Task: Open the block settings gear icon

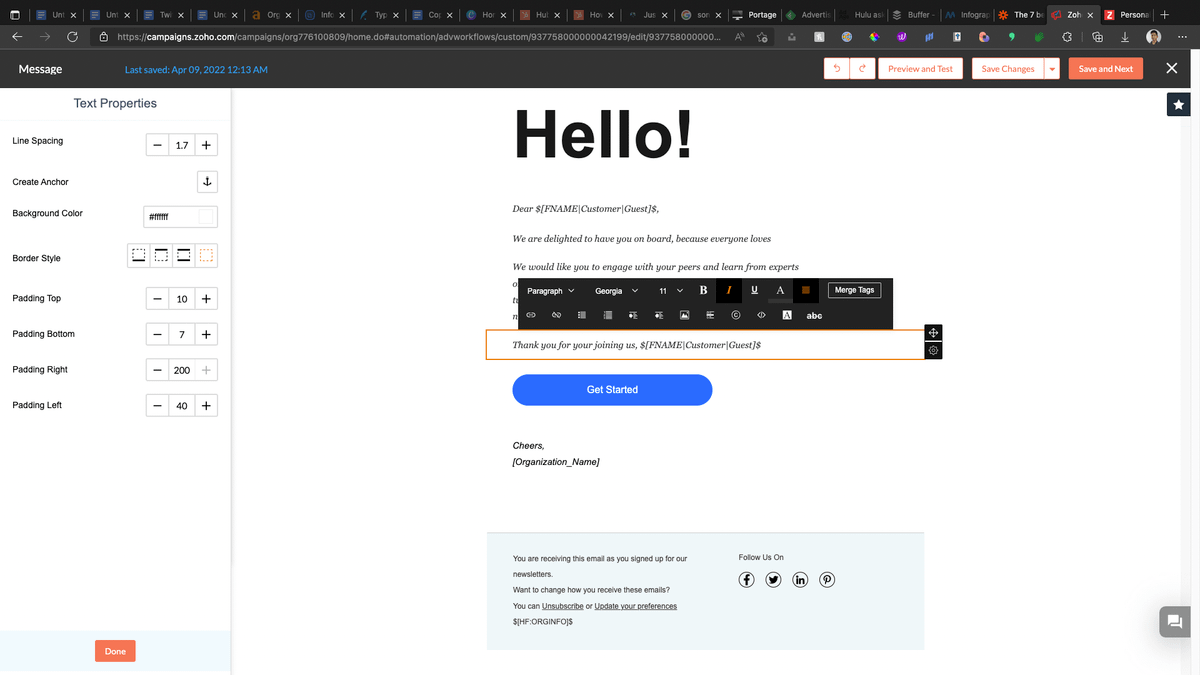Action: tap(932, 351)
